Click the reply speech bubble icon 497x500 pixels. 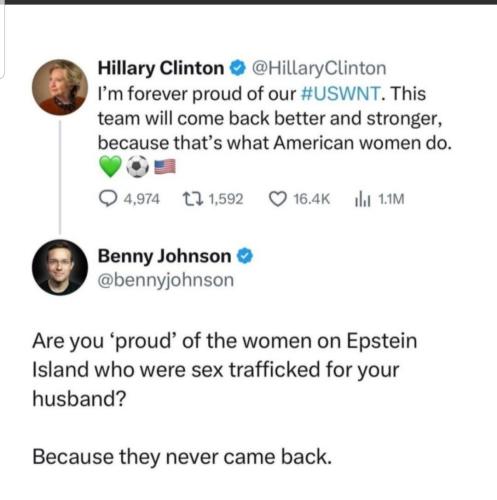(108, 199)
